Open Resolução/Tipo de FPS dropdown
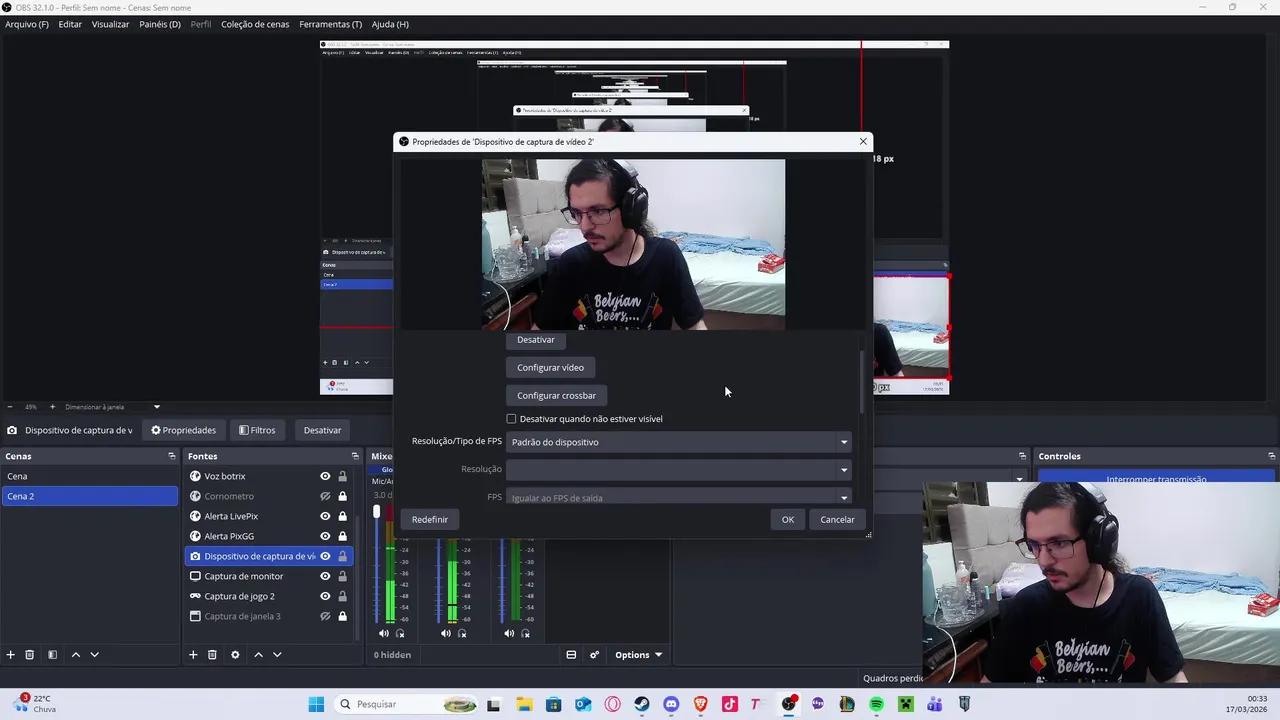Image resolution: width=1280 pixels, height=720 pixels. [x=679, y=442]
